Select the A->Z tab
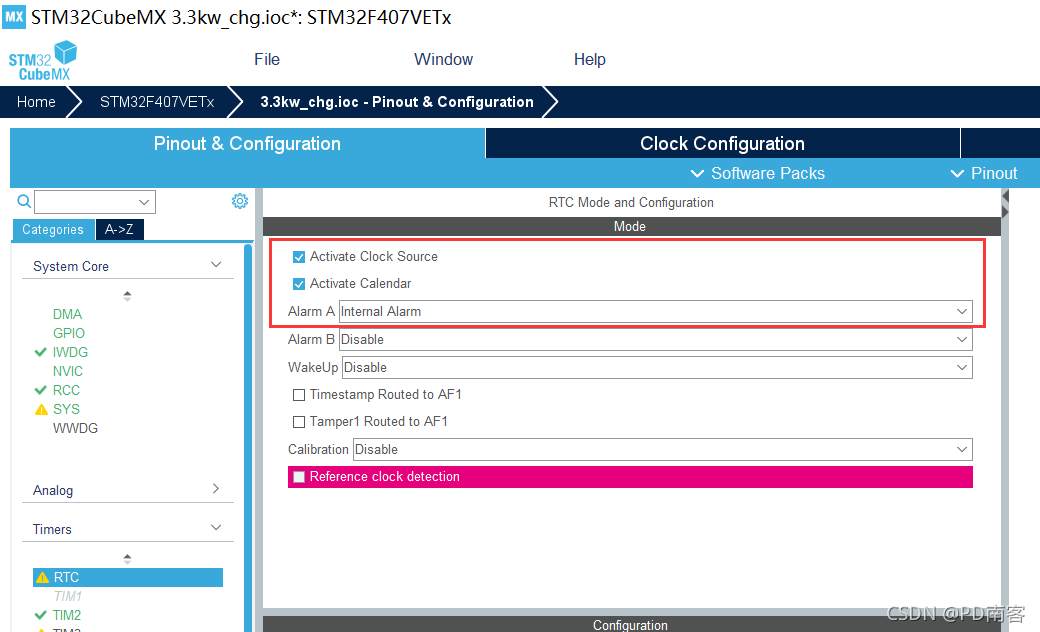1040x632 pixels. tap(119, 229)
